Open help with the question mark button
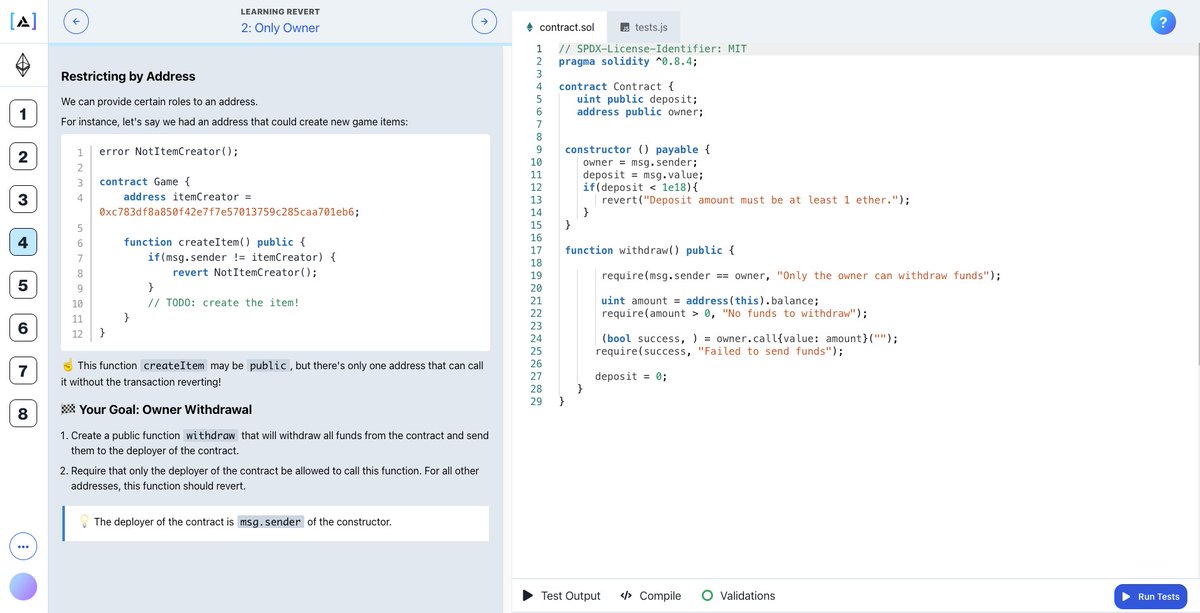This screenshot has width=1200, height=613. coord(1162,22)
